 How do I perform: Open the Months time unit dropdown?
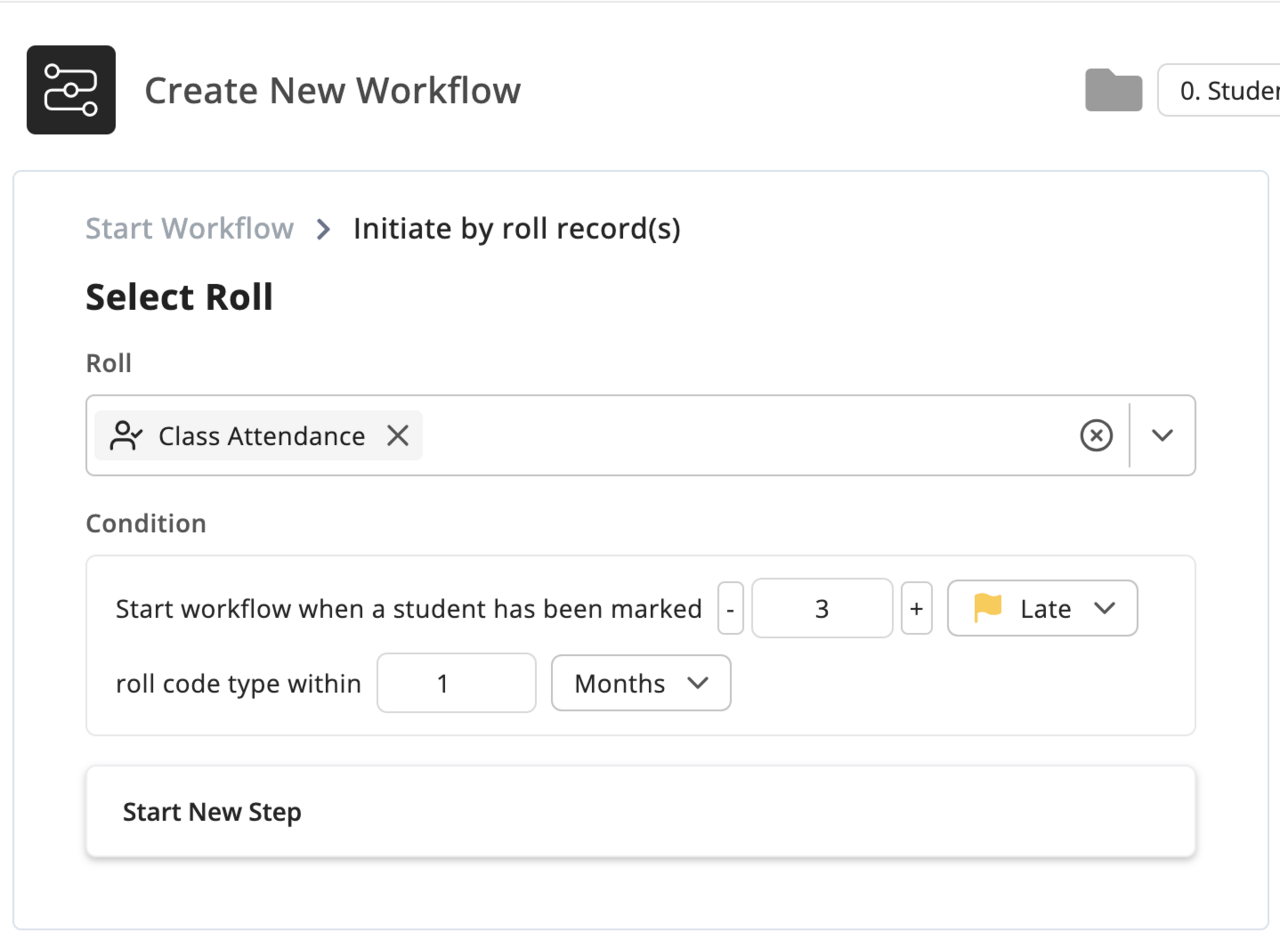641,683
